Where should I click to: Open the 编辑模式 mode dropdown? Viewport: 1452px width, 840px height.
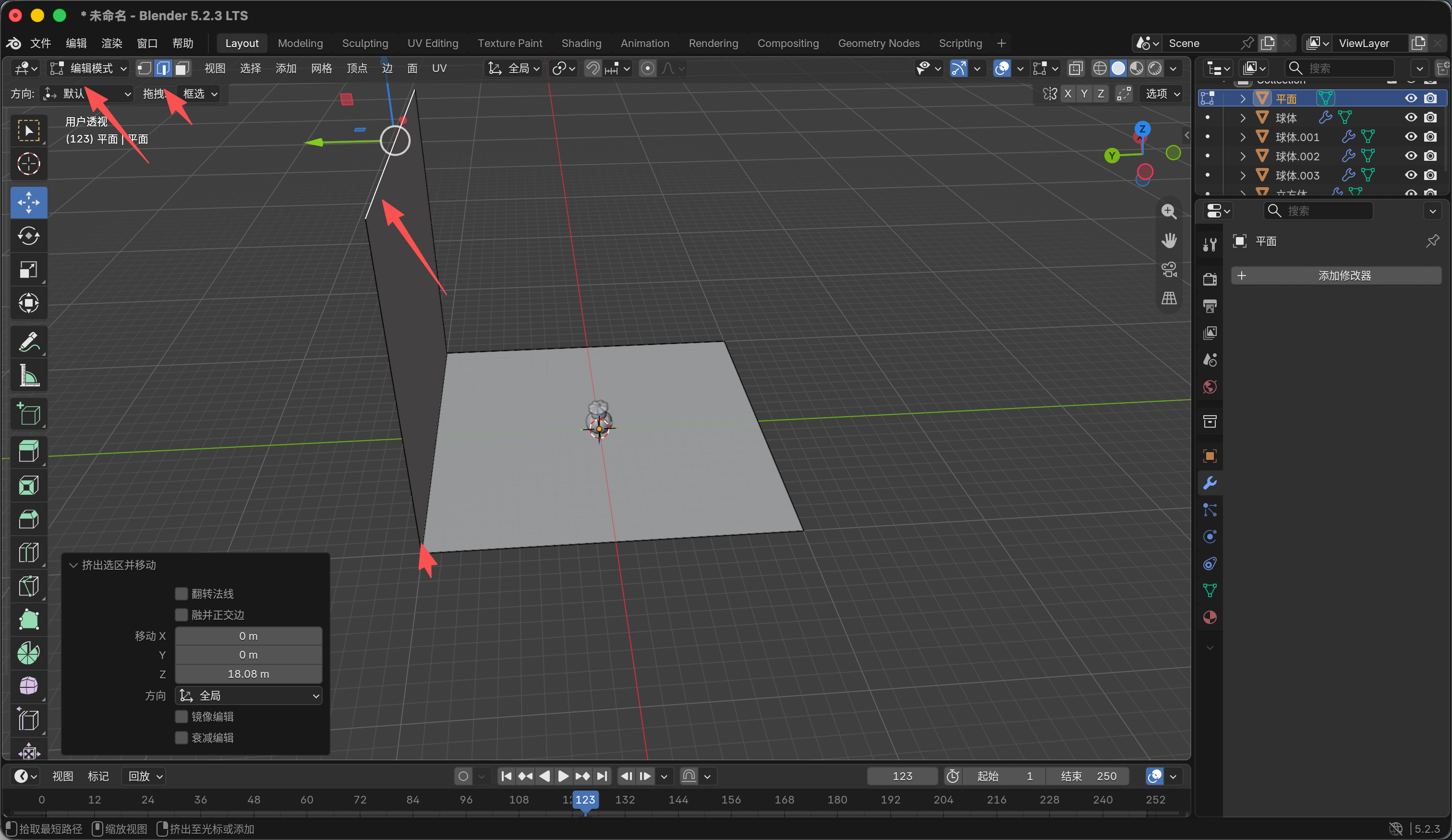point(88,69)
